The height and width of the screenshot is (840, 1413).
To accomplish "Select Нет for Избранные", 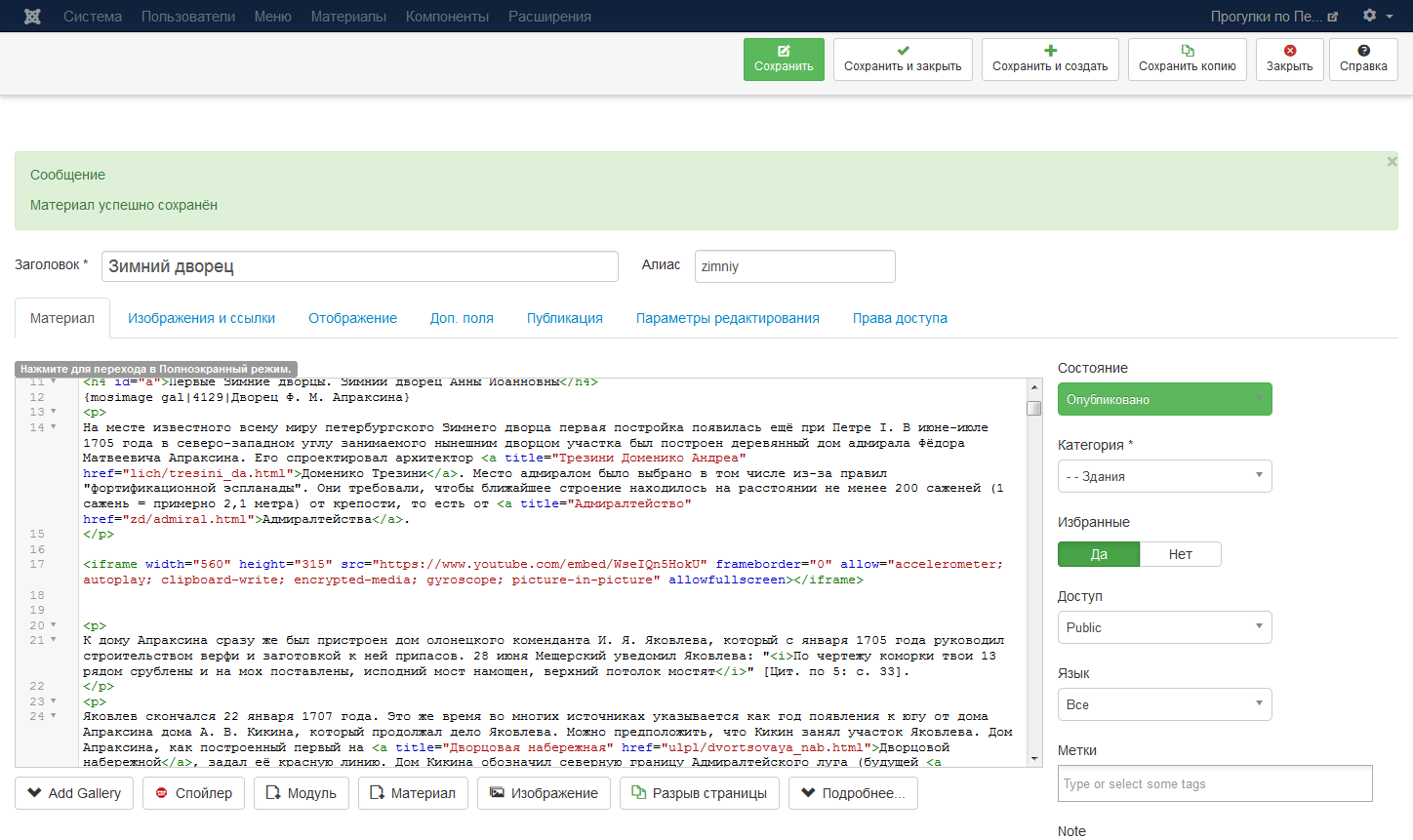I will click(1181, 554).
